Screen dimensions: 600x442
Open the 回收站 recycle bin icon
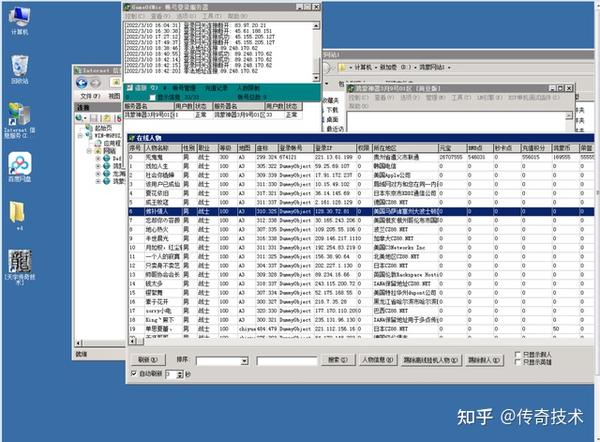click(x=20, y=65)
